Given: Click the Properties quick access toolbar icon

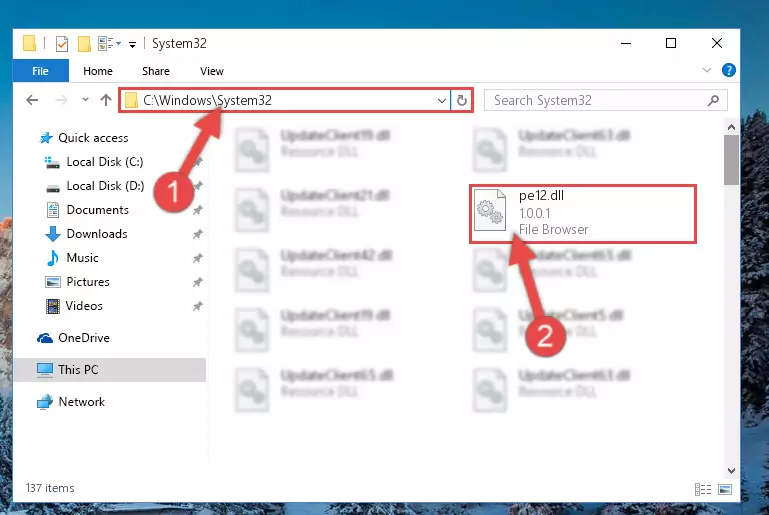Looking at the screenshot, I should (x=62, y=44).
